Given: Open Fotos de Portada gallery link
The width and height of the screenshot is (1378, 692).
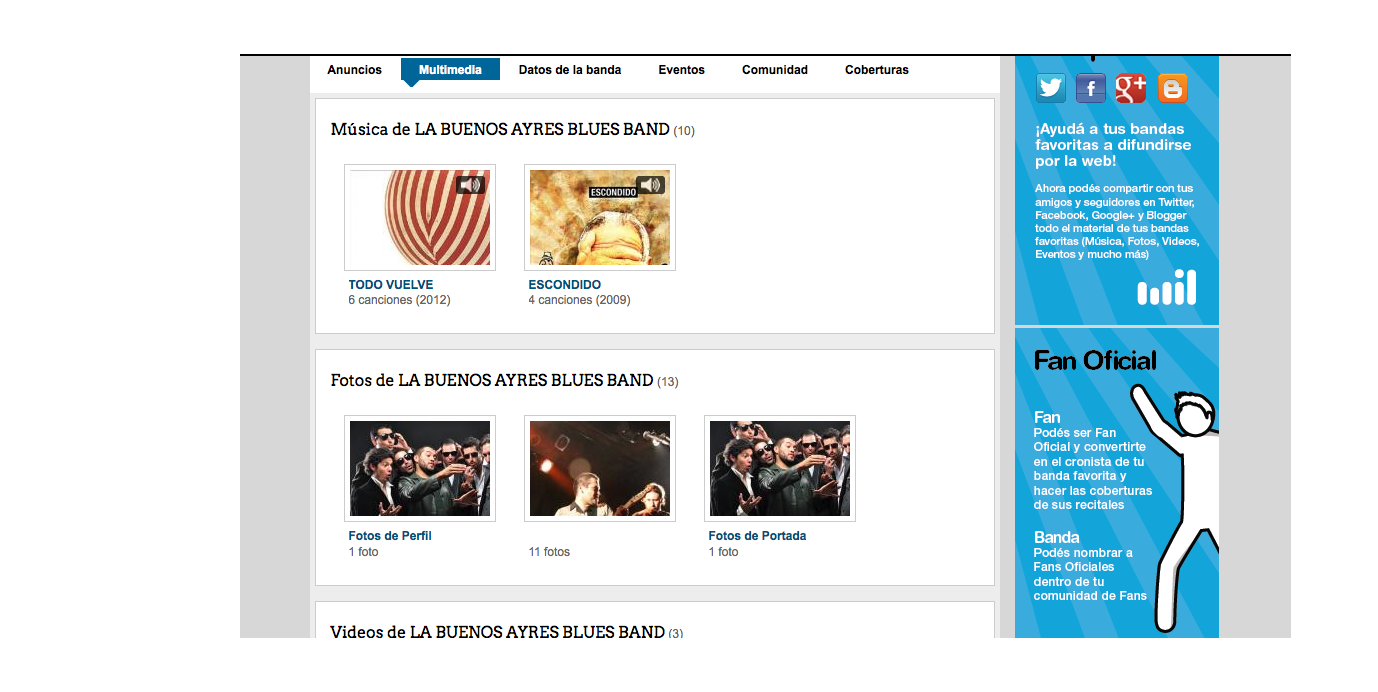Looking at the screenshot, I should (757, 536).
